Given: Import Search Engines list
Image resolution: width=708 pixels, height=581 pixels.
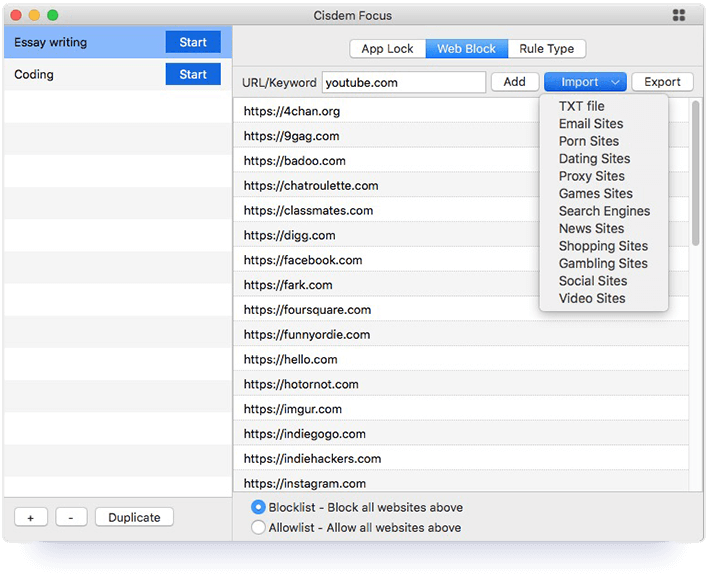Looking at the screenshot, I should (604, 211).
